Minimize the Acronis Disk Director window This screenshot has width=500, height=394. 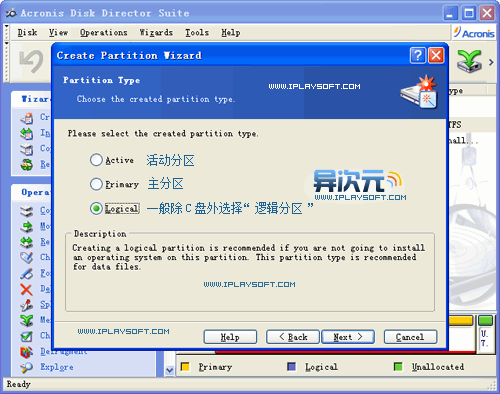450,13
